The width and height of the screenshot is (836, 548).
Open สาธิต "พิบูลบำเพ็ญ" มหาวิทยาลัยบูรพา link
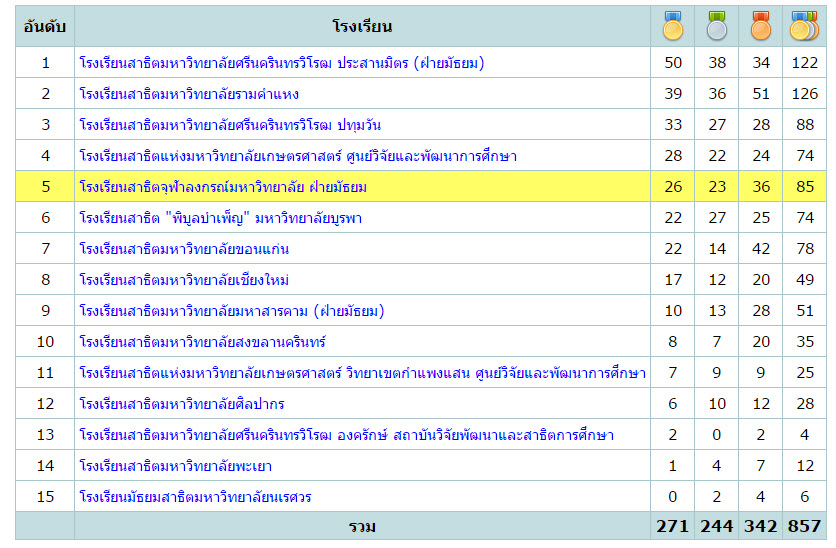(x=220, y=217)
